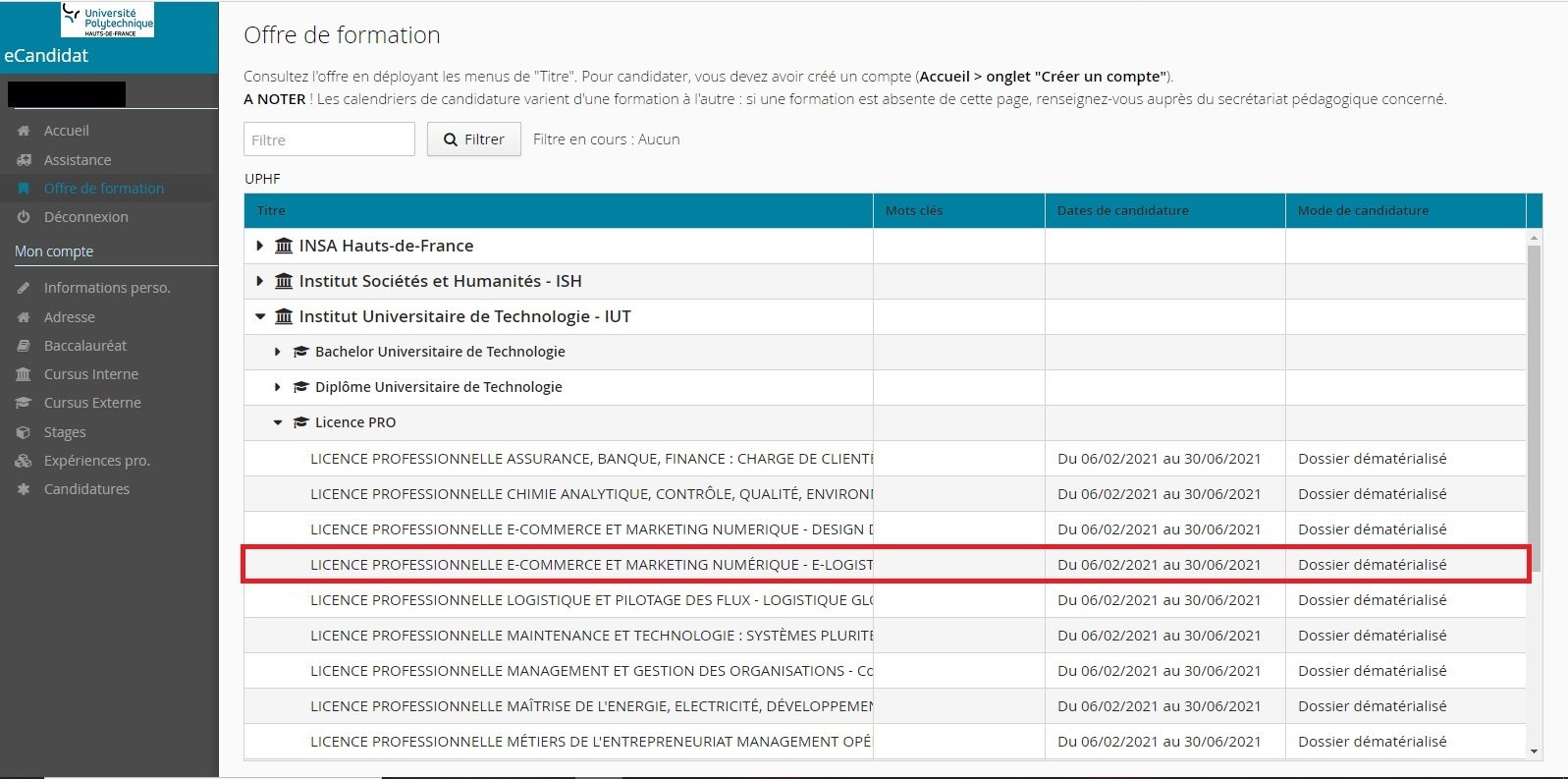Select Diplôme Universitaire de Technologie label
Screen dimensions: 1568x779
[439, 387]
